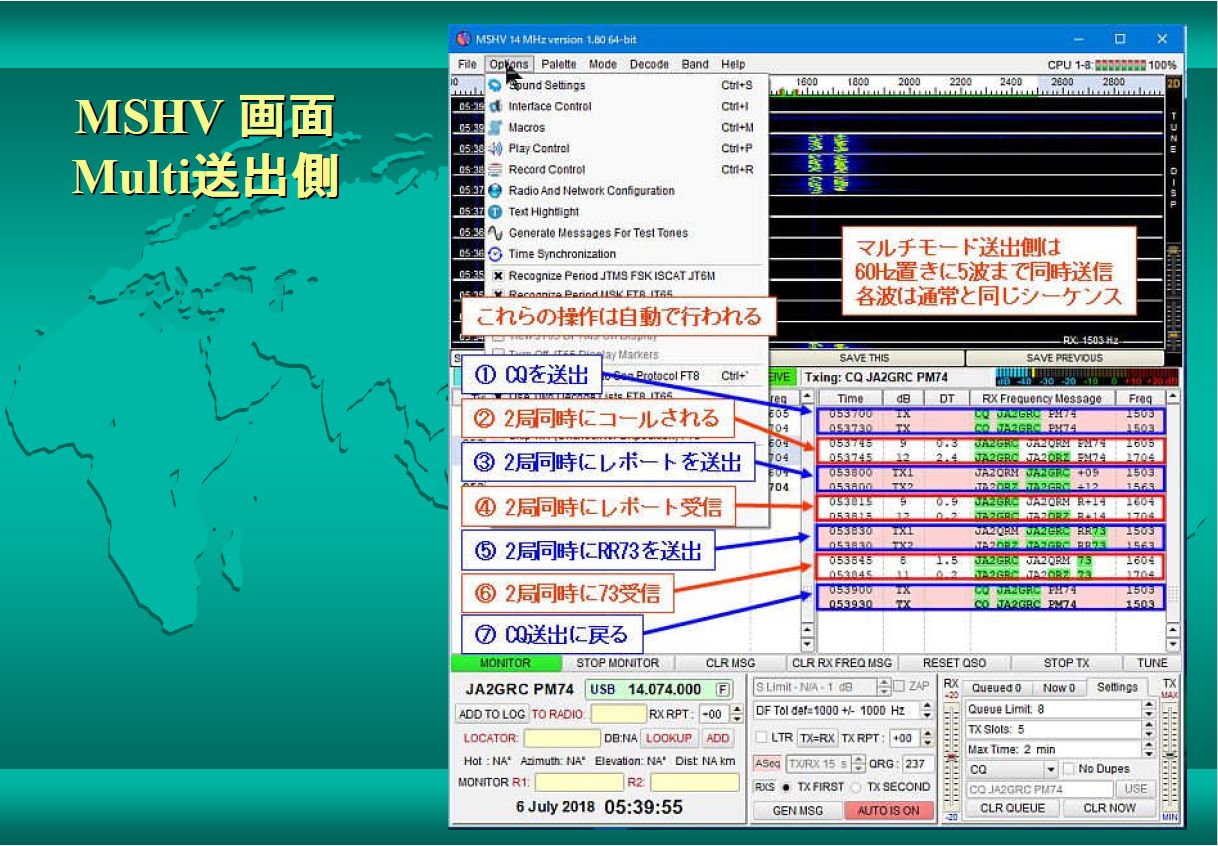The width and height of the screenshot is (1218, 846).
Task: Toggle the AUTO IS ON button
Action: tap(887, 811)
